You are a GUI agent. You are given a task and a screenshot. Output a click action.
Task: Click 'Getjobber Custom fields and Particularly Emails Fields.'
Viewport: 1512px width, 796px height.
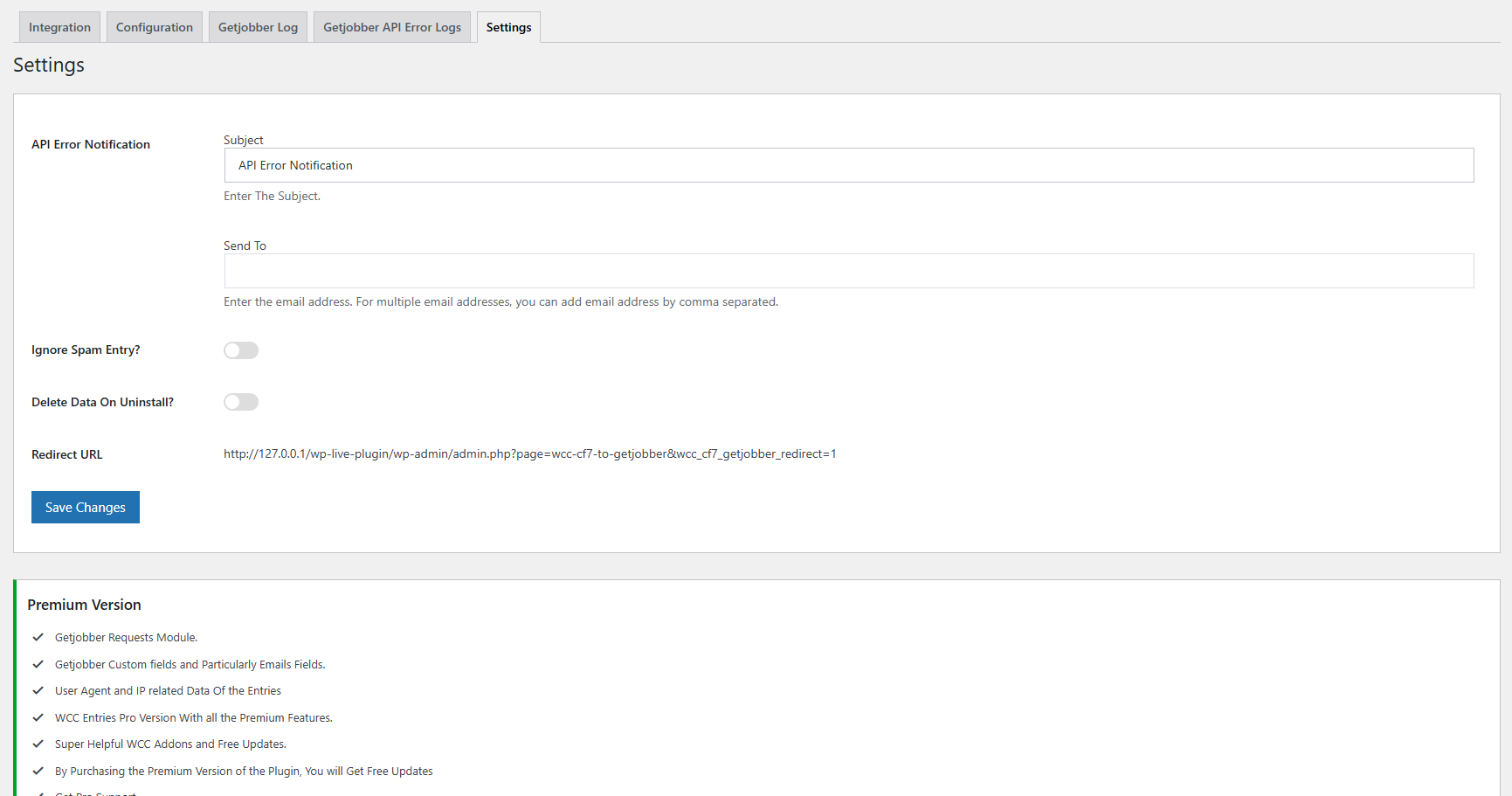point(190,665)
